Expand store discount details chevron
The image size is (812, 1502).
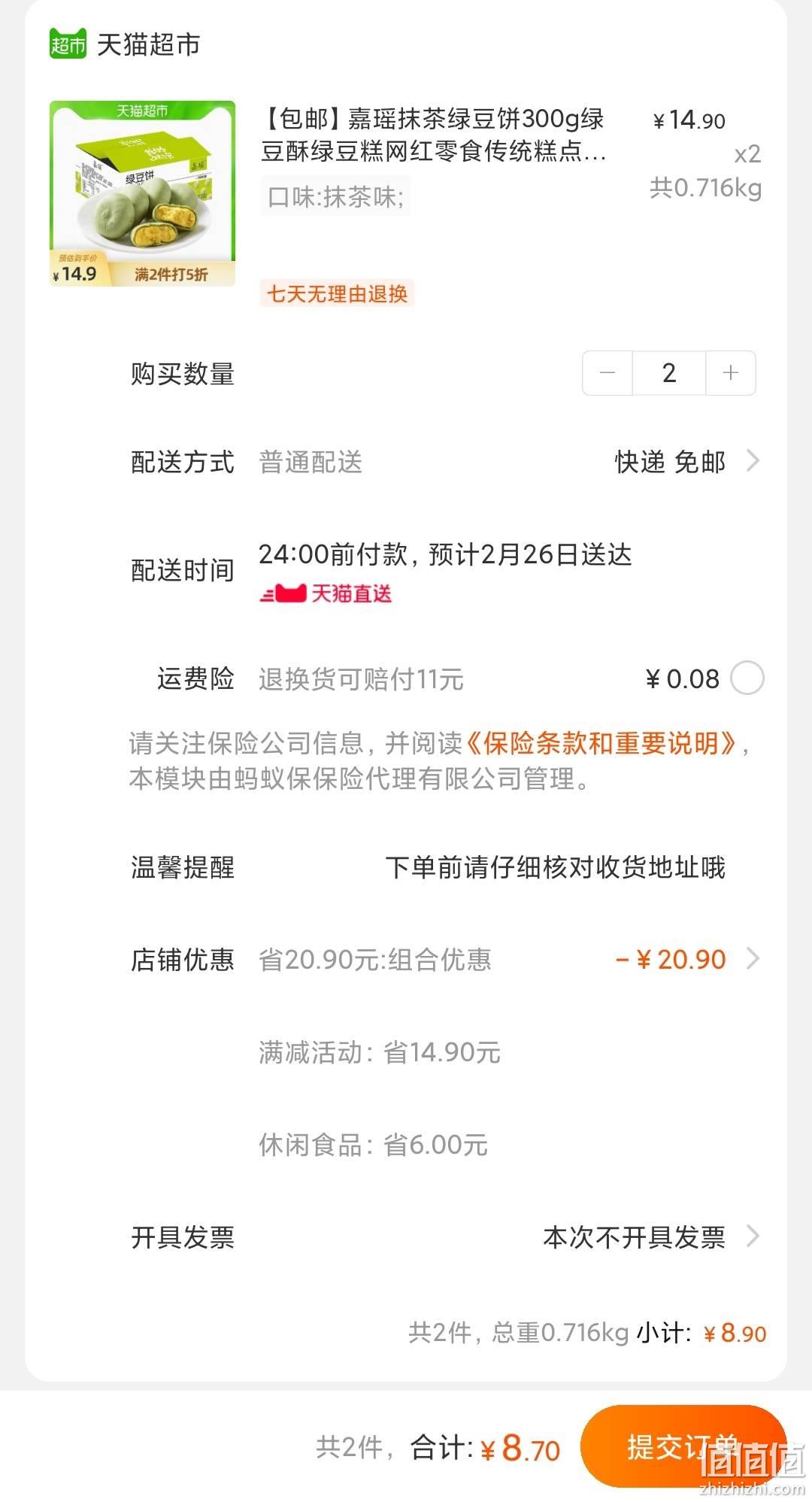(753, 958)
